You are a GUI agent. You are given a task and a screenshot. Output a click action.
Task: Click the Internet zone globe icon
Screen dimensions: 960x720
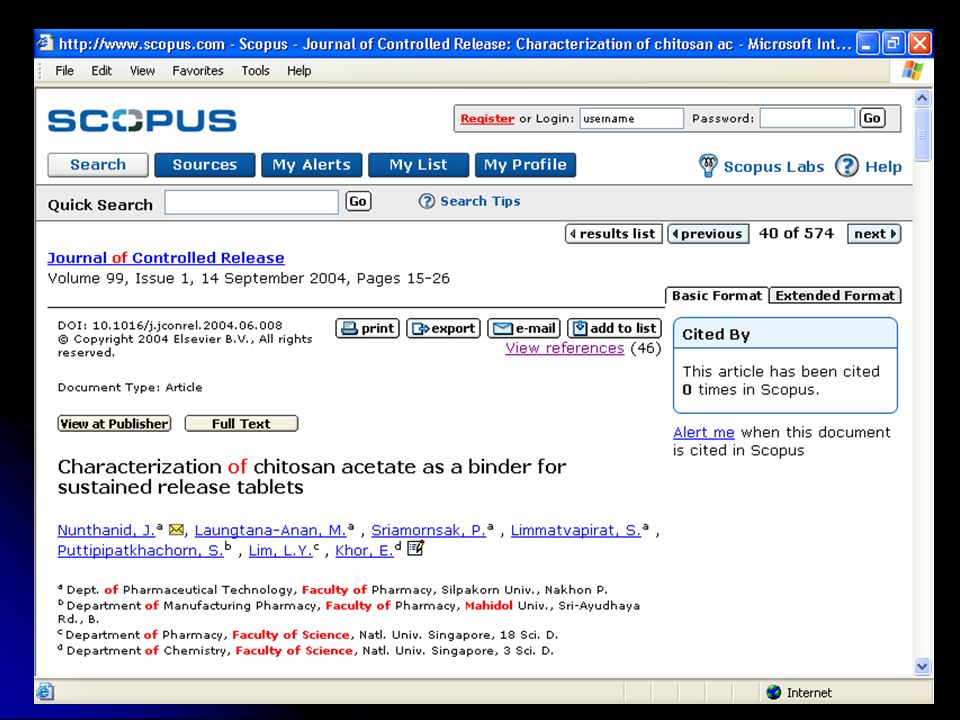(773, 692)
